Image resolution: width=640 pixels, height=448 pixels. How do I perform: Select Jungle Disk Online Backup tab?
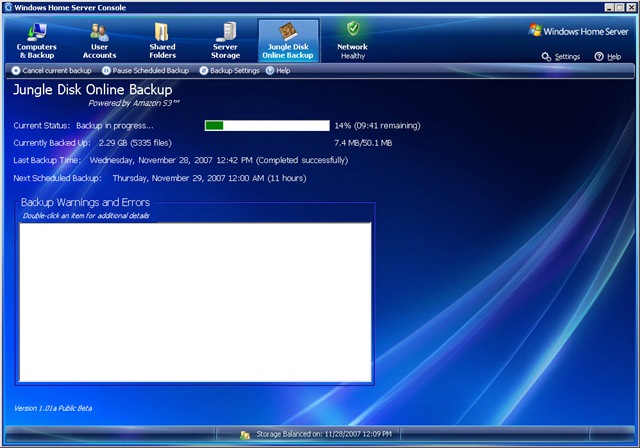coord(288,41)
